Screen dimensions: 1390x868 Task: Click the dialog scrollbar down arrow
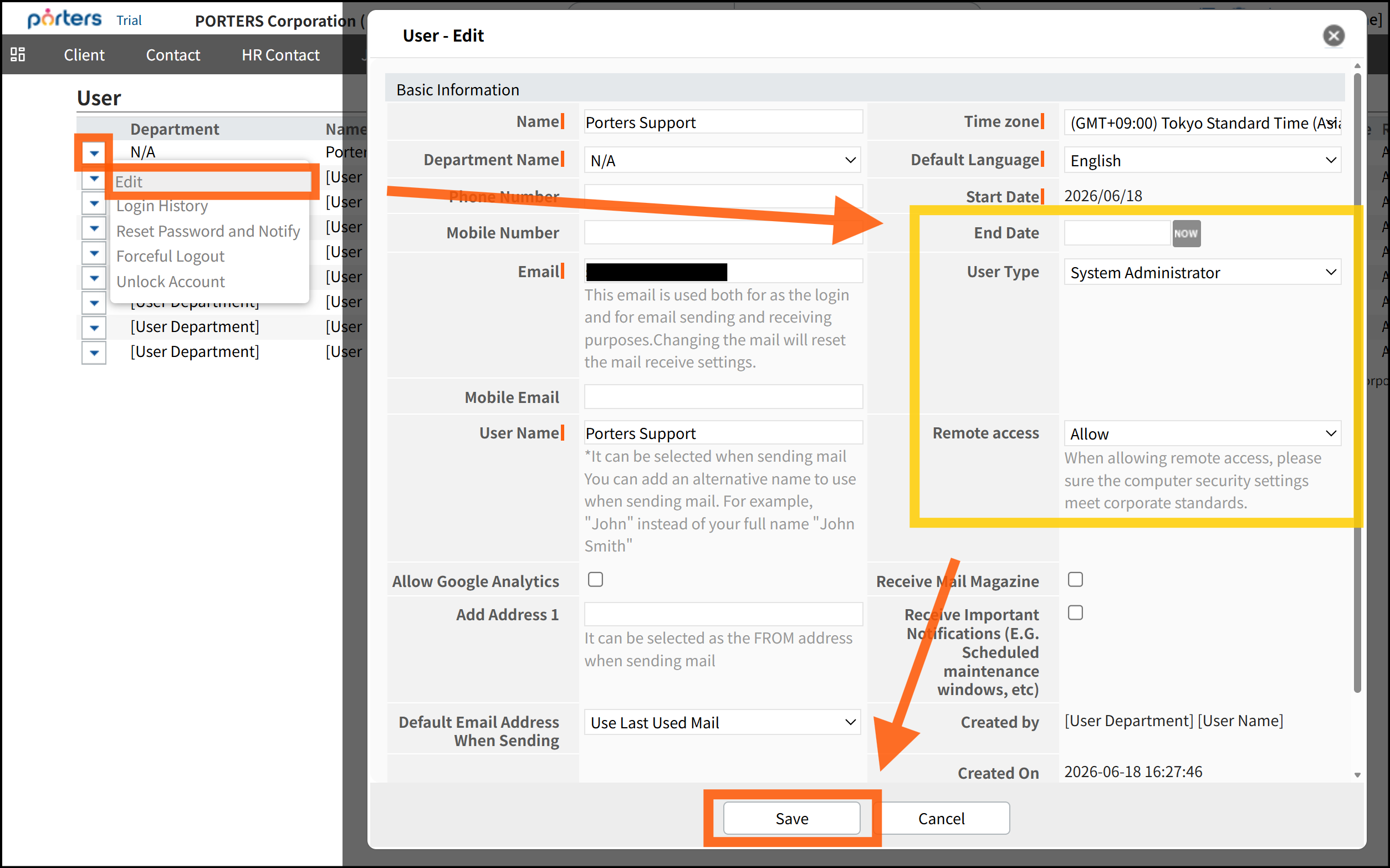(1357, 774)
